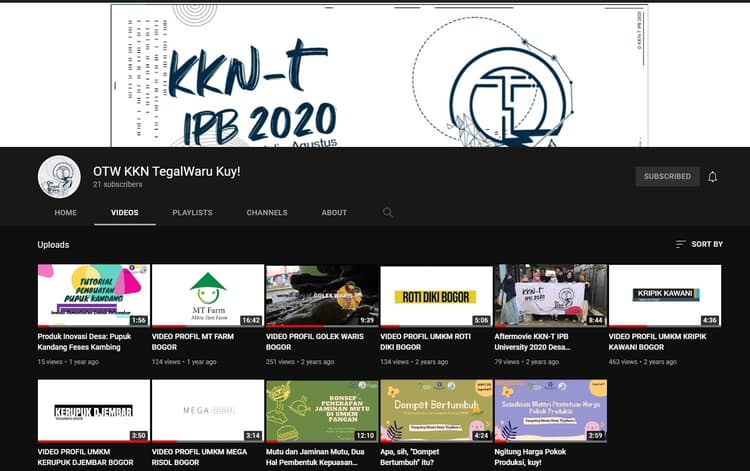Click "463 views · 2 years ago" text

tap(642, 362)
